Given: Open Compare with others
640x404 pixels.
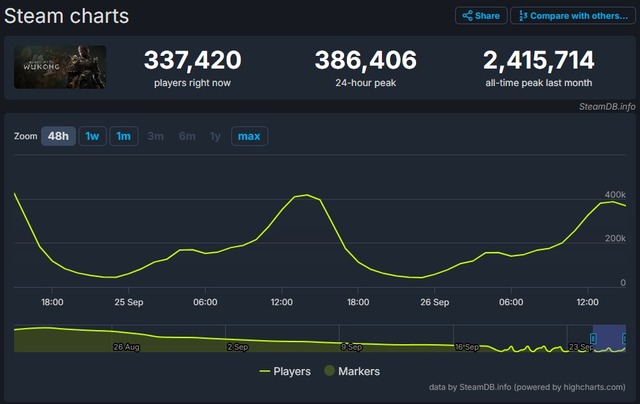Looking at the screenshot, I should coord(573,16).
